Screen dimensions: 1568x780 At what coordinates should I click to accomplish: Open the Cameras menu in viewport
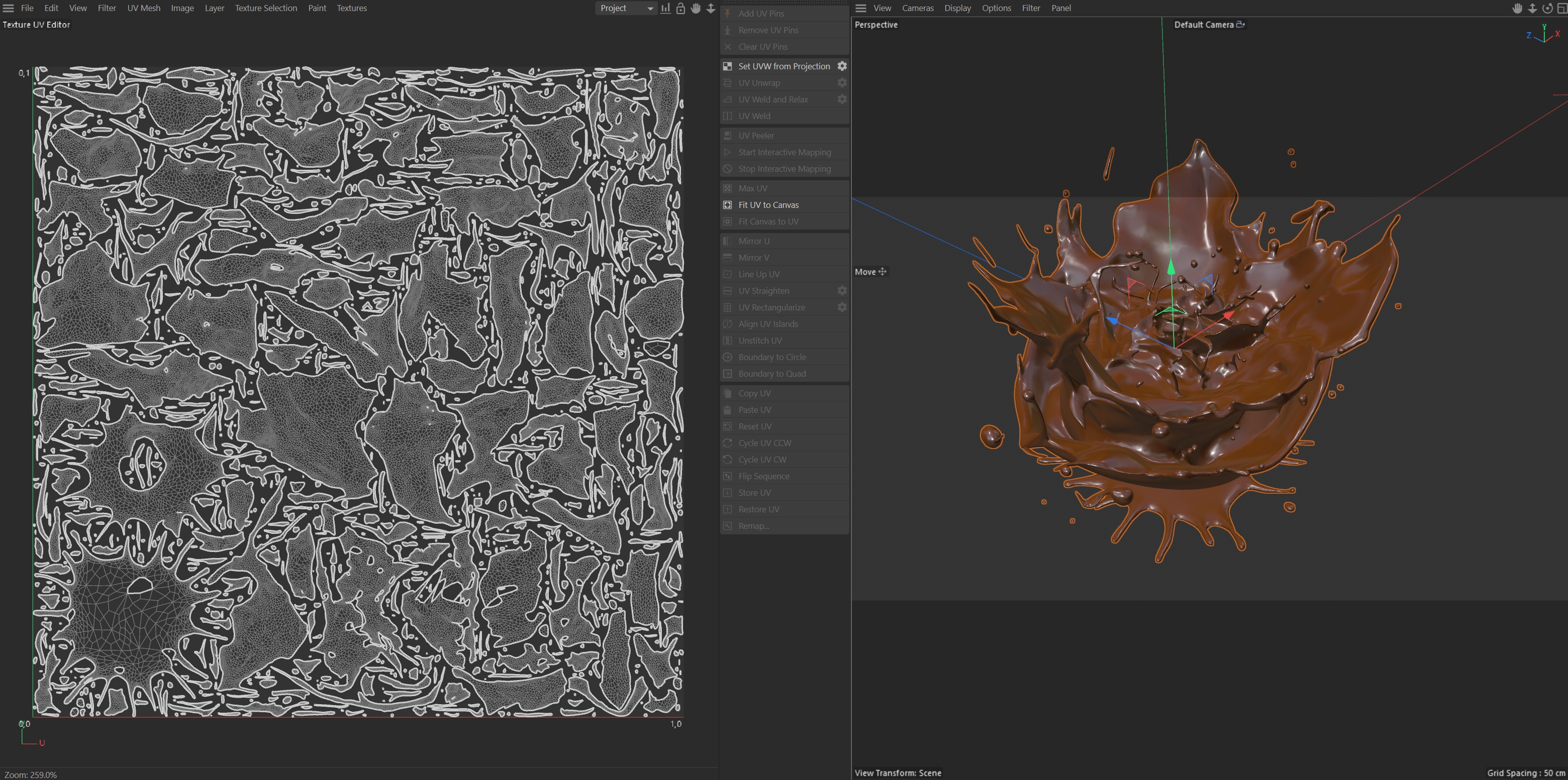(917, 8)
